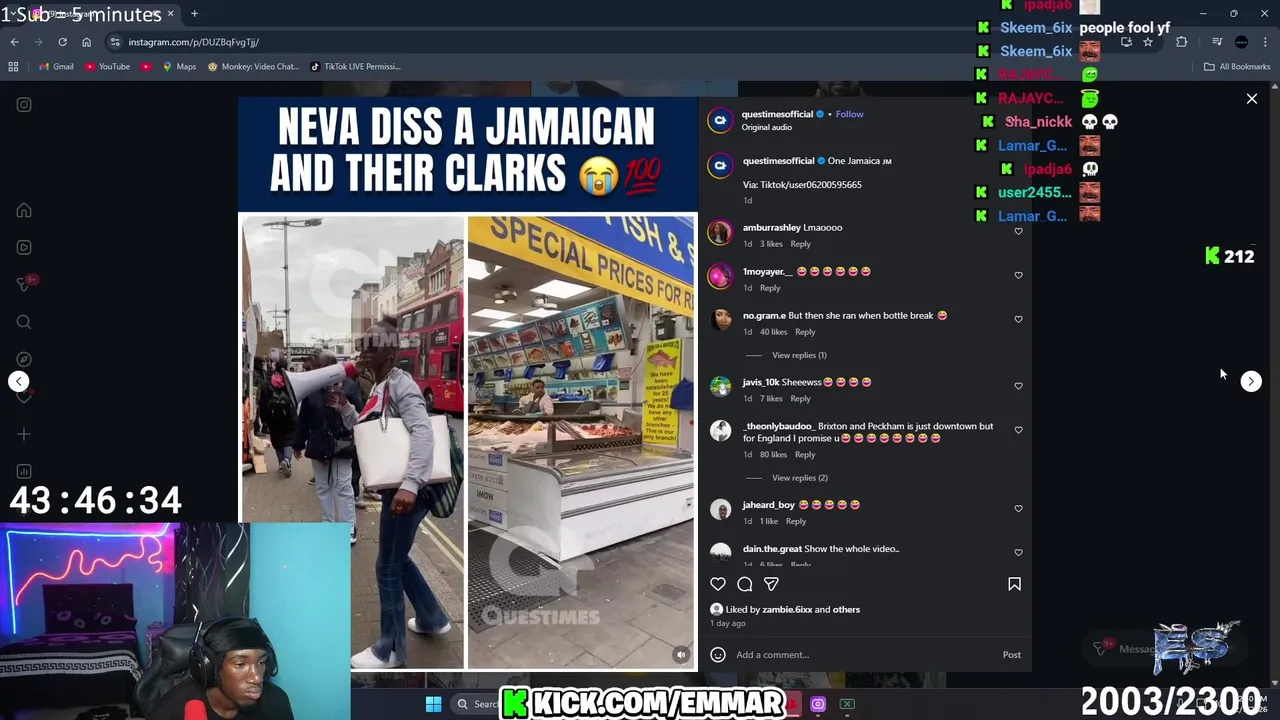The width and height of the screenshot is (1280, 720).
Task: Like jaheard_boy's comment
Action: pos(1018,508)
